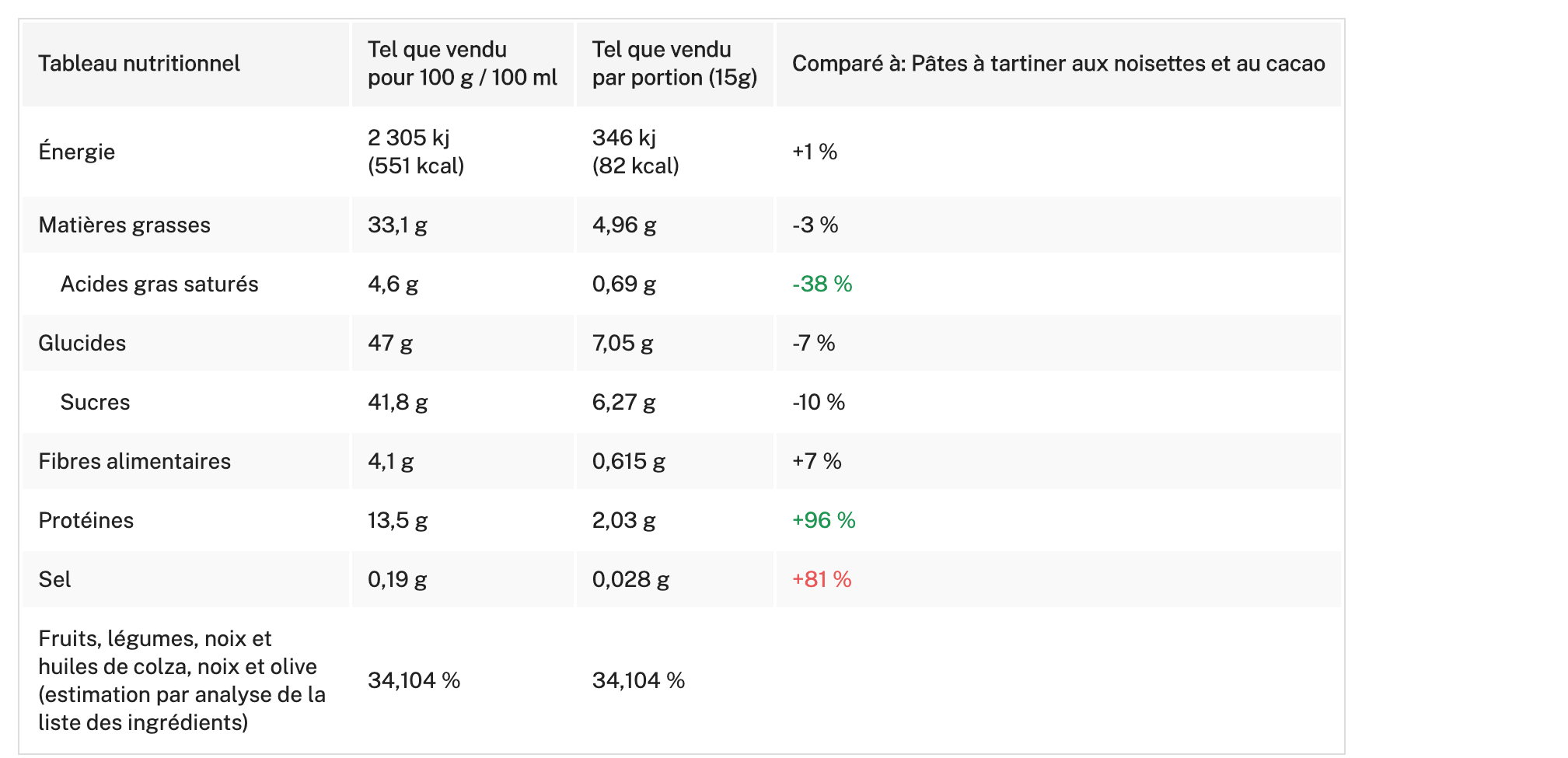Click the 'Comparé à: Pâtes à tartiner' header
Image resolution: width=1568 pixels, height=758 pixels.
click(x=1058, y=64)
